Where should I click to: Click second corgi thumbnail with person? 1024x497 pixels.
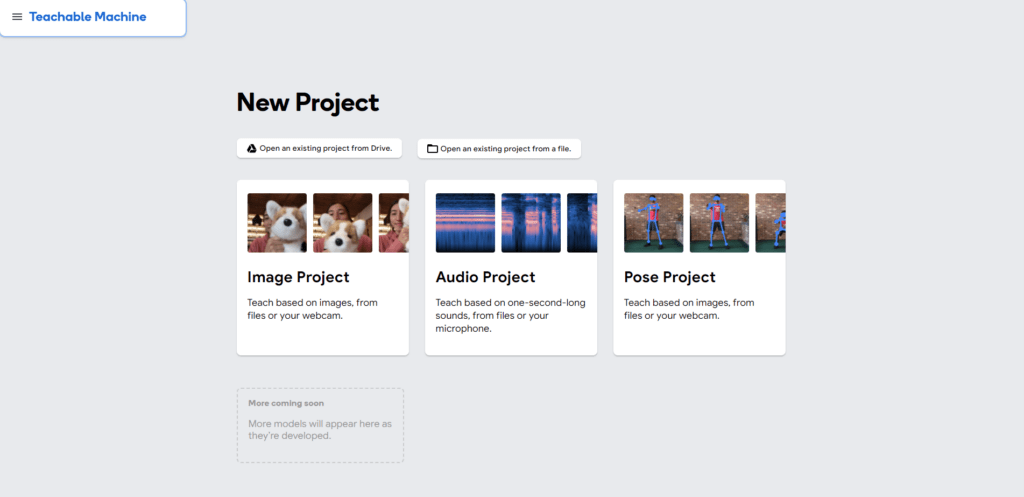343,223
